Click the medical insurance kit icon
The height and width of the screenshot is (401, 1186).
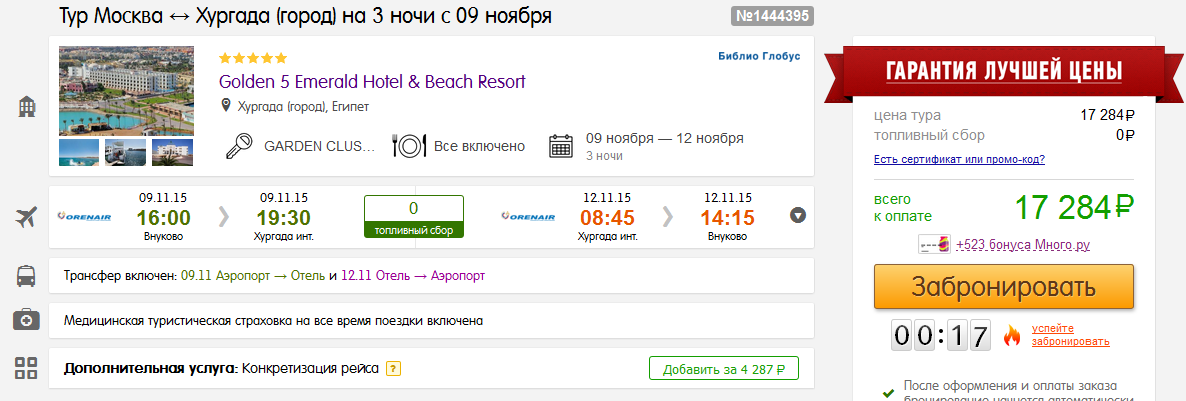[27, 320]
